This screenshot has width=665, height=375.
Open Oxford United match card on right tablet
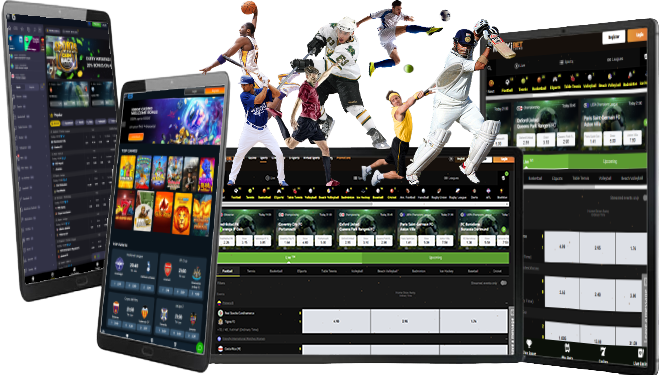point(545,125)
